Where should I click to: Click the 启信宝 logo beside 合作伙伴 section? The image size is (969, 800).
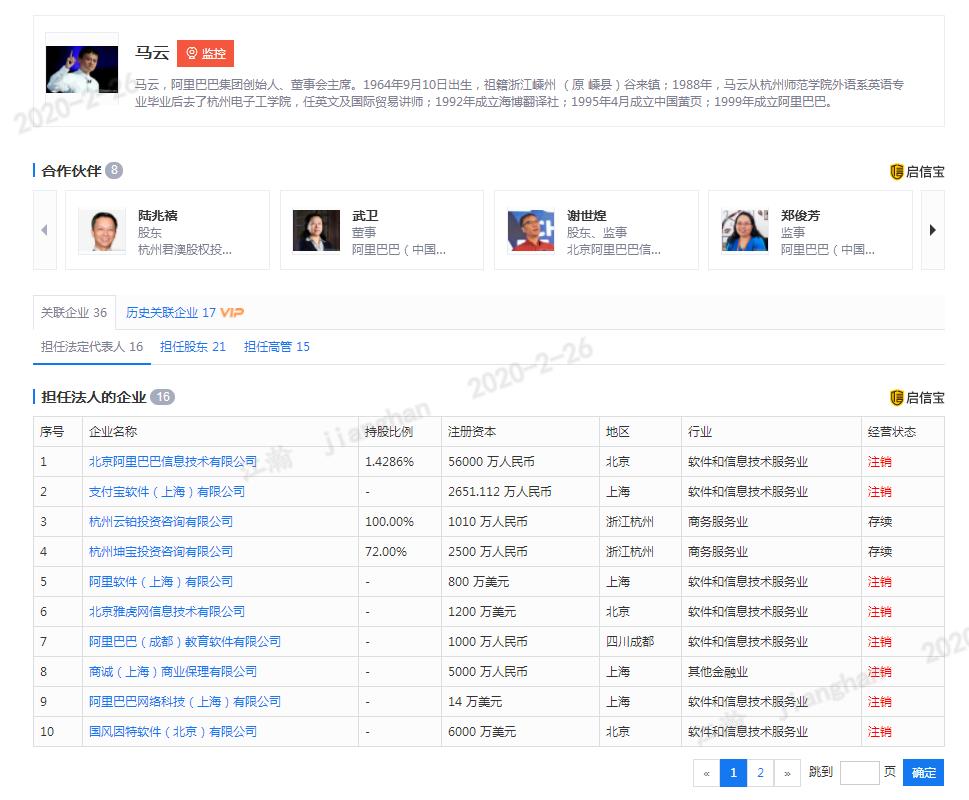(918, 171)
